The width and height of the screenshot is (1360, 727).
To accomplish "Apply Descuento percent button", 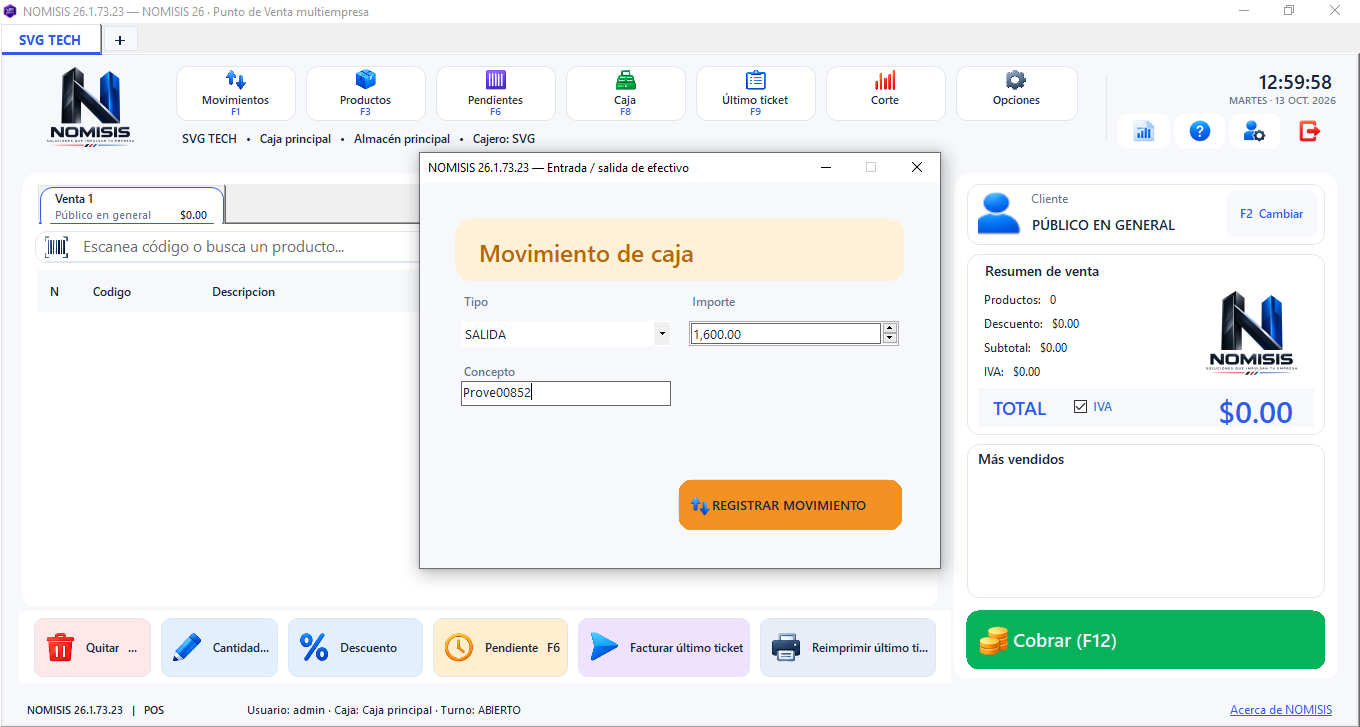I will (x=355, y=647).
